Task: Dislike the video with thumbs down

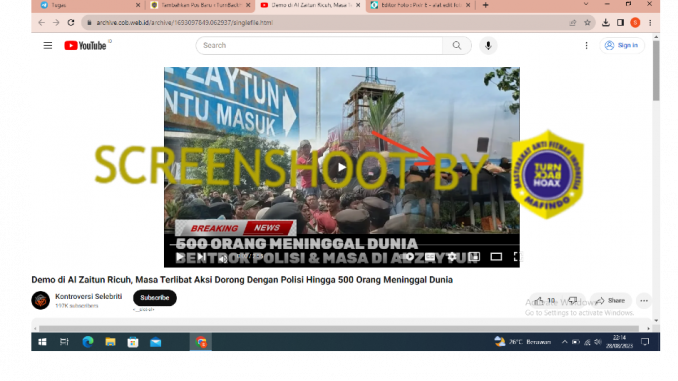Action: coord(573,301)
